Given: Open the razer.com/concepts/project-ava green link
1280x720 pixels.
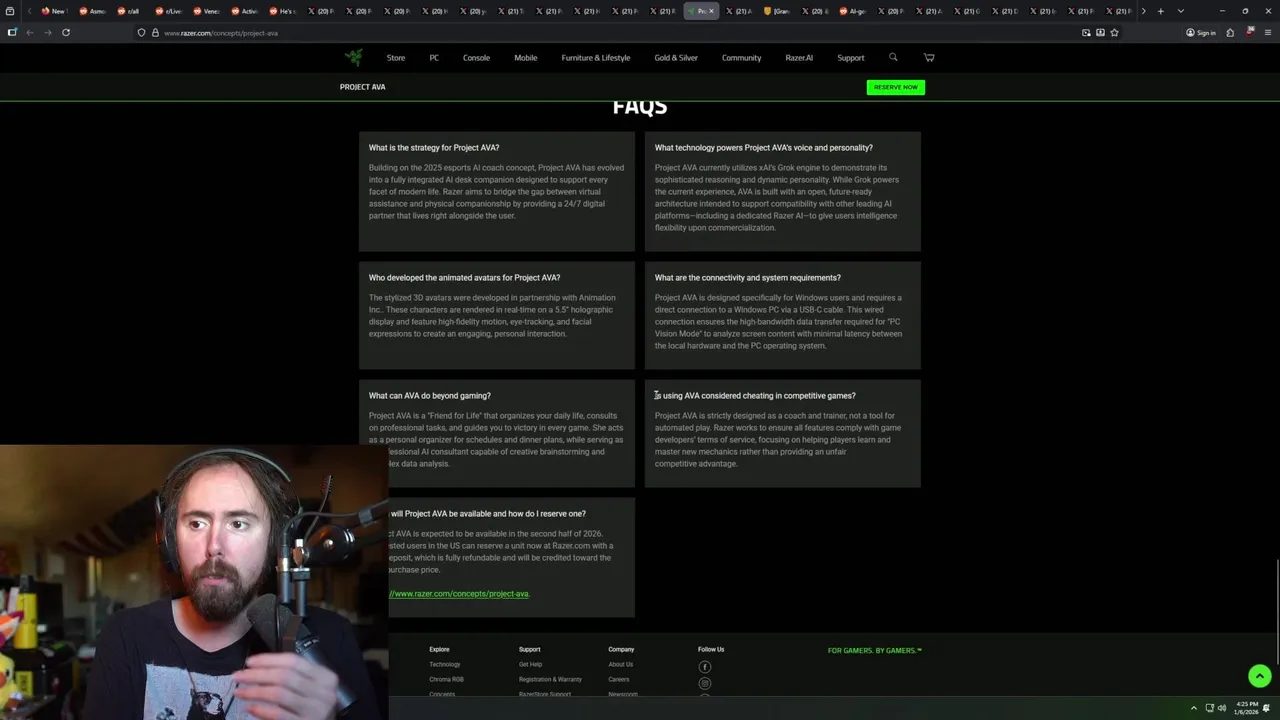Looking at the screenshot, I should [x=460, y=593].
